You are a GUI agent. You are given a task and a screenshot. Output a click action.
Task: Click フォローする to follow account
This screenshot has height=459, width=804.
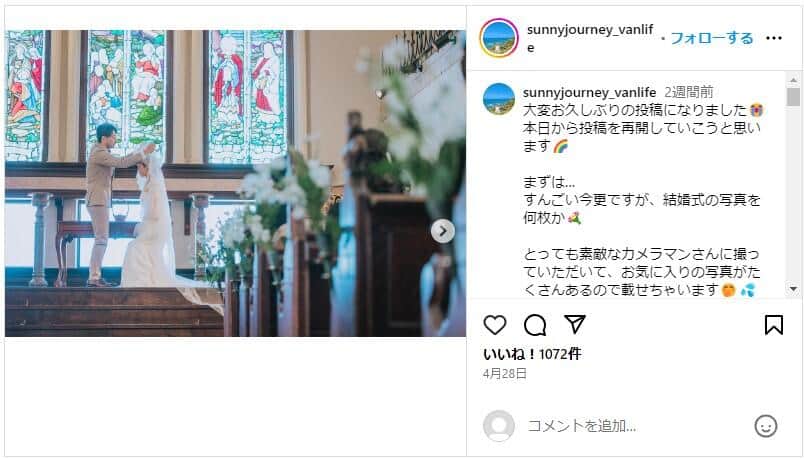tap(712, 38)
